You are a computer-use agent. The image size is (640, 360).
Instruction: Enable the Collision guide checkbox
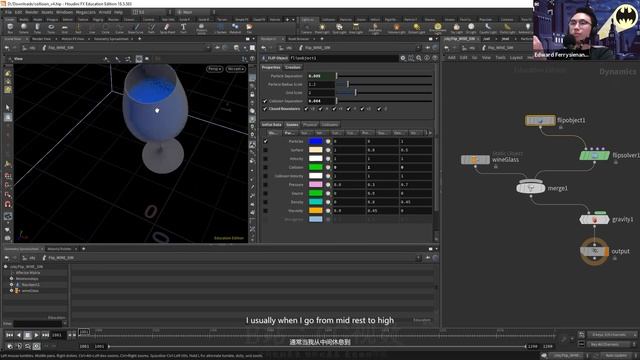(x=266, y=167)
